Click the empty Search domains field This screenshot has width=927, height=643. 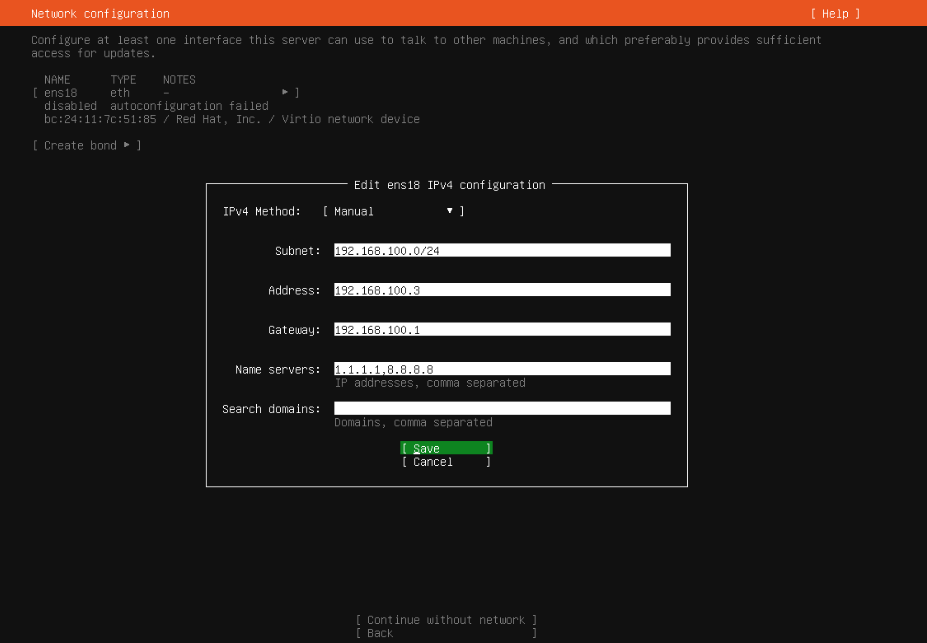pos(501,408)
